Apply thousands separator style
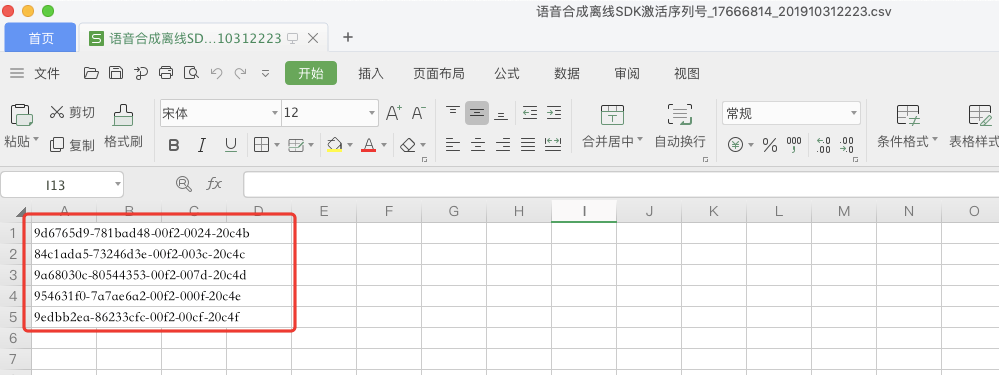The image size is (999, 375). pos(794,146)
